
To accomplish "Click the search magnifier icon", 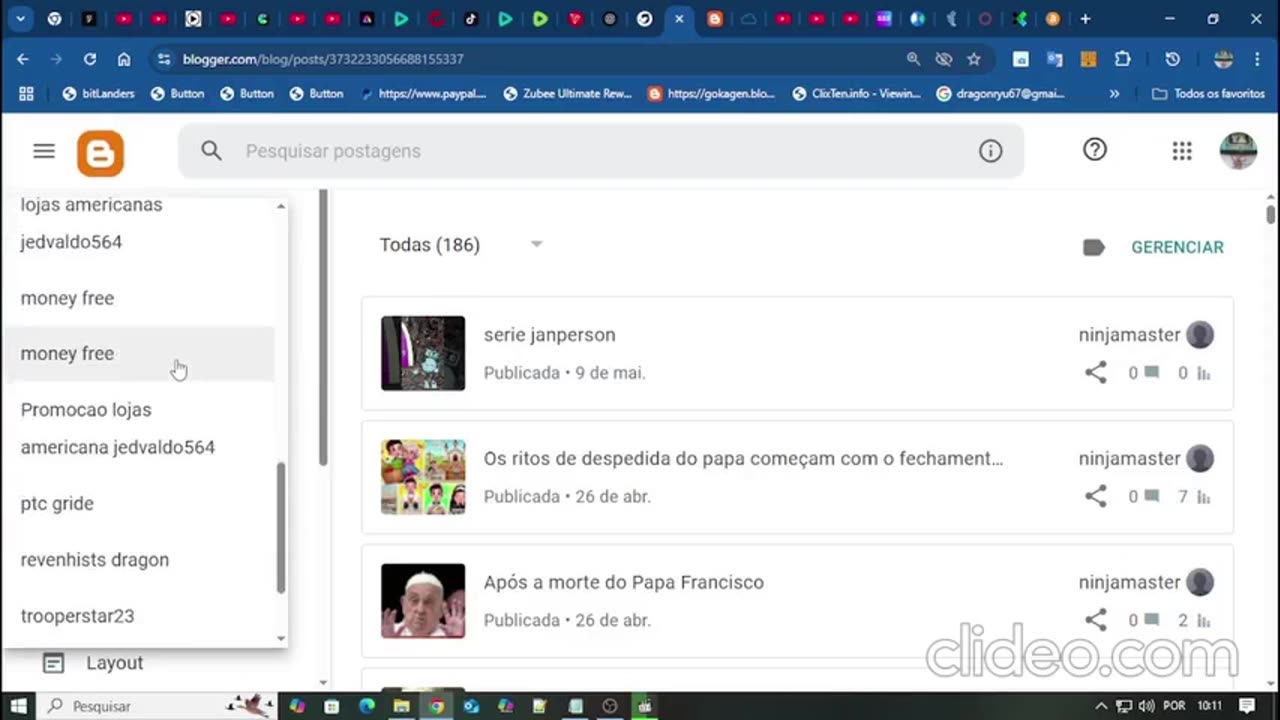I will tap(211, 151).
